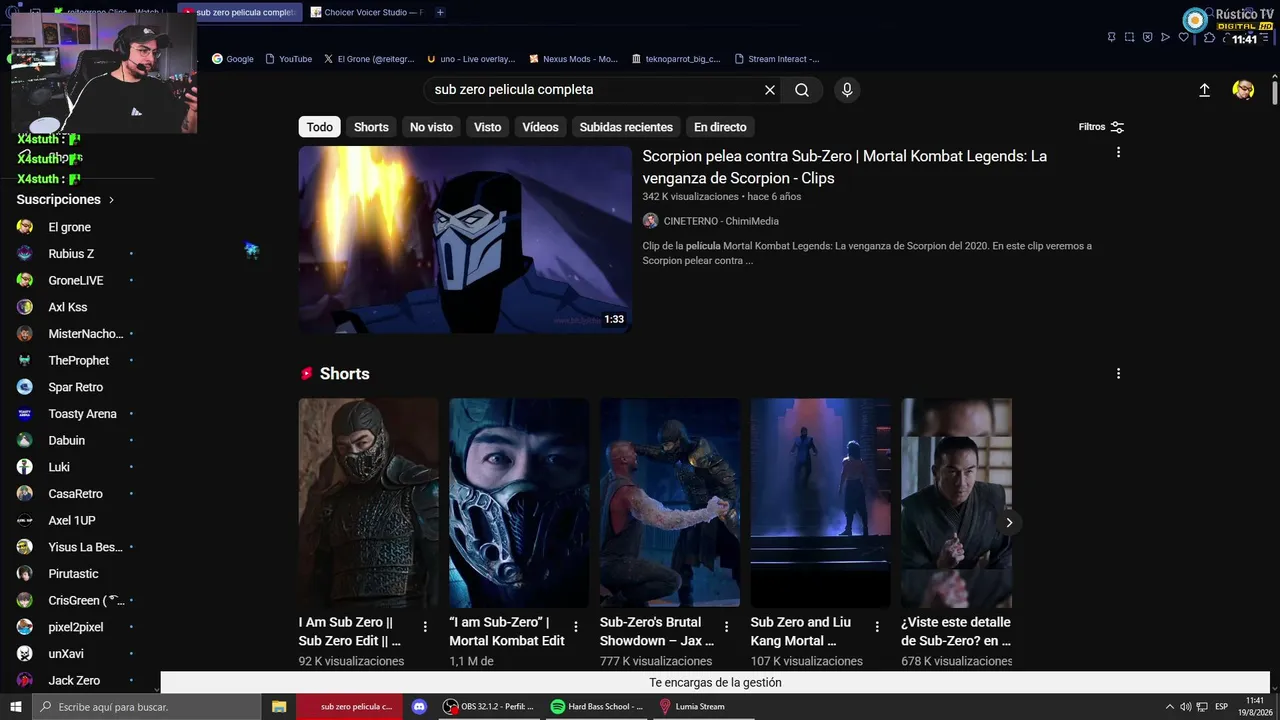The width and height of the screenshot is (1280, 720).
Task: Select the En directo filter chip
Action: (720, 127)
